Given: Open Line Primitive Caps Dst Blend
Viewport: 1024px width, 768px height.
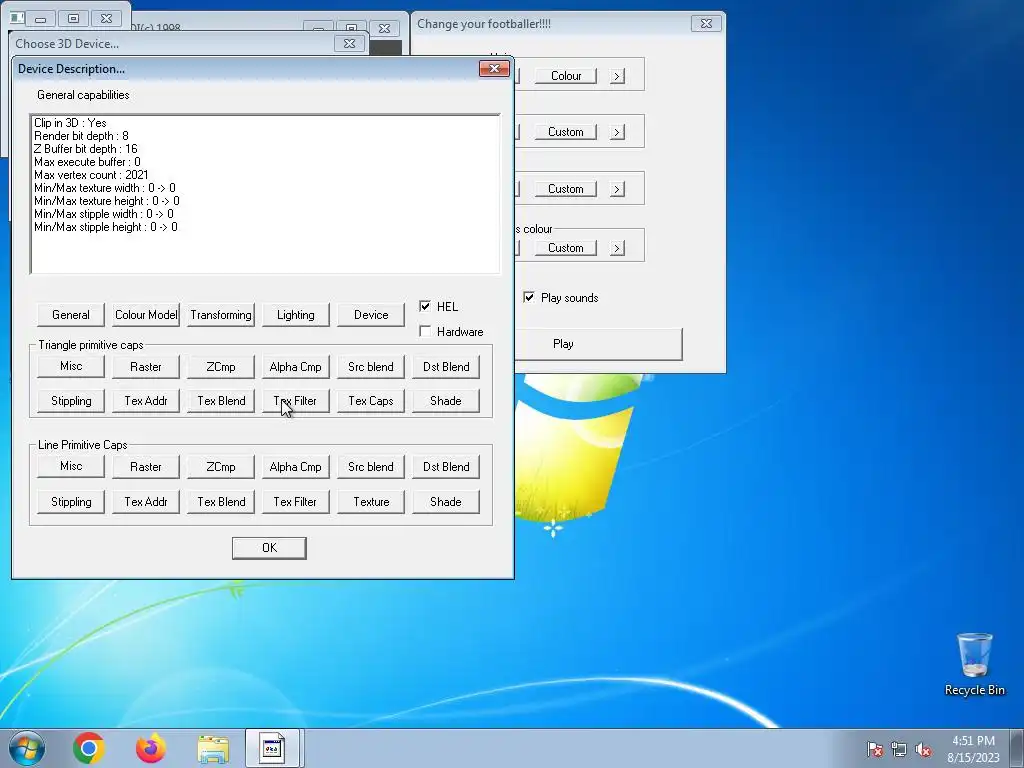Looking at the screenshot, I should click(446, 466).
